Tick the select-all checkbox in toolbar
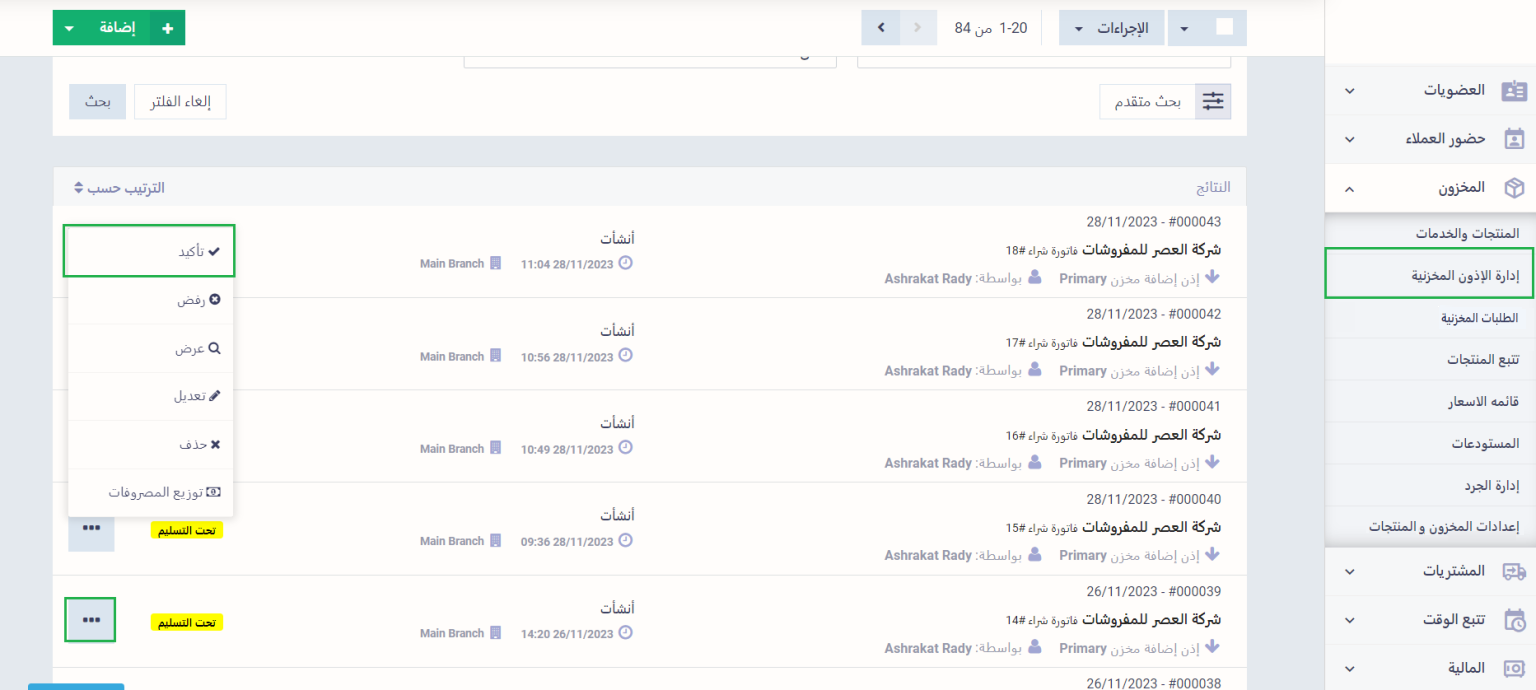The image size is (1536, 690). click(x=1224, y=28)
